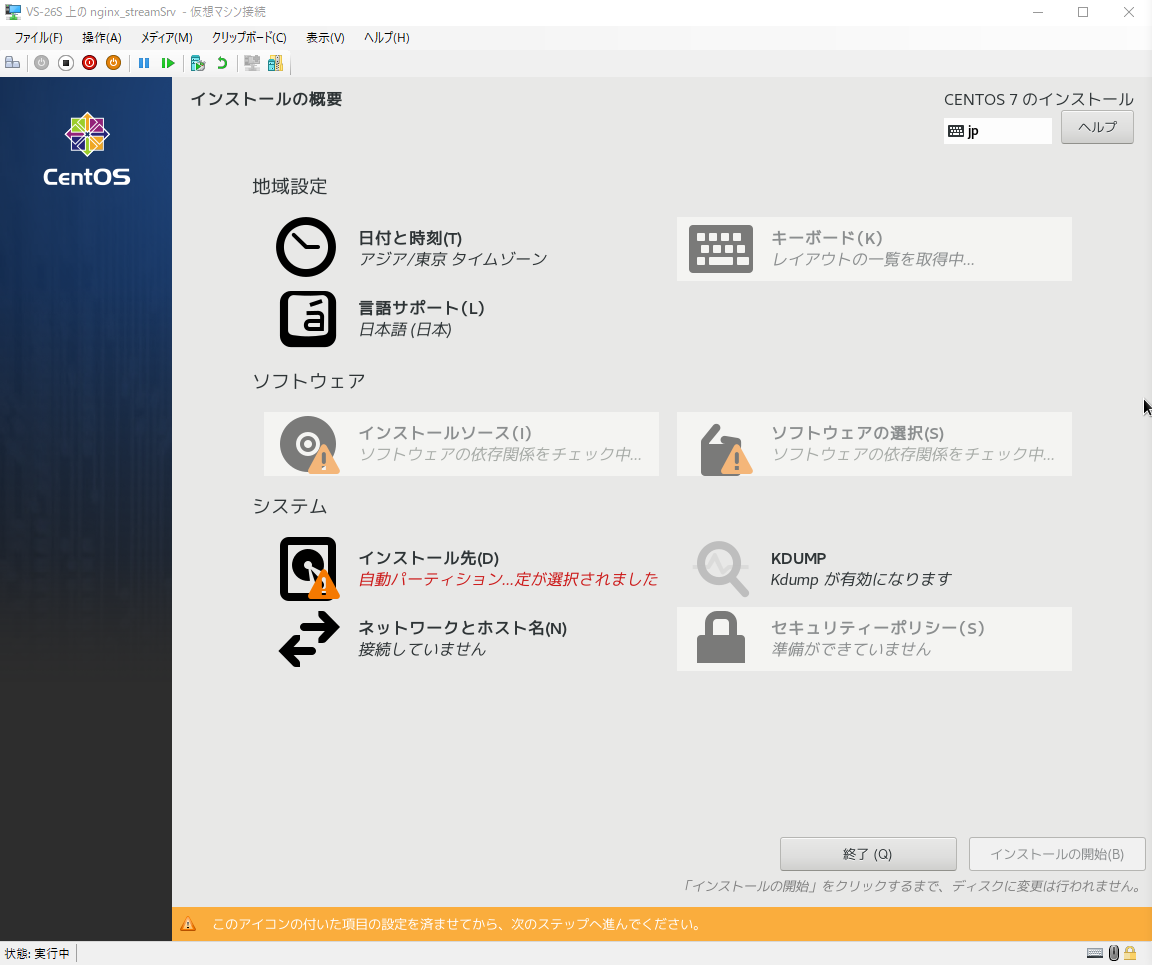Send Ctrl+Alt+Delete using the toolbar icon

coord(13,63)
